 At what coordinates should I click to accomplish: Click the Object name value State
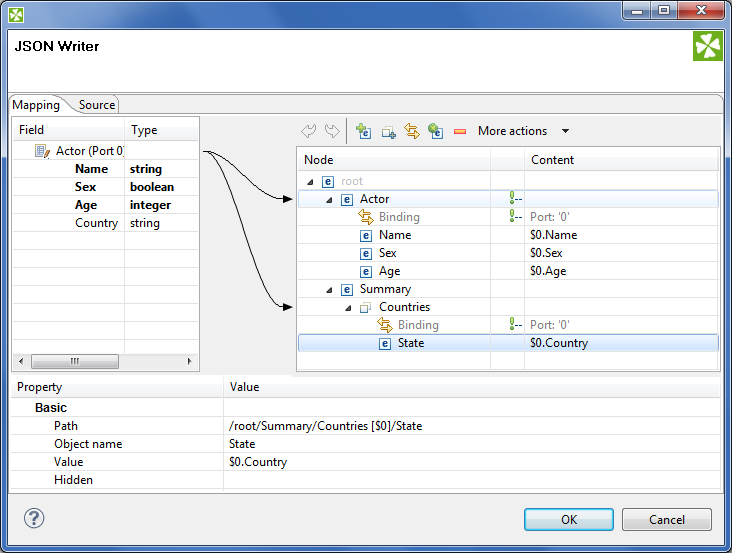pos(242,444)
